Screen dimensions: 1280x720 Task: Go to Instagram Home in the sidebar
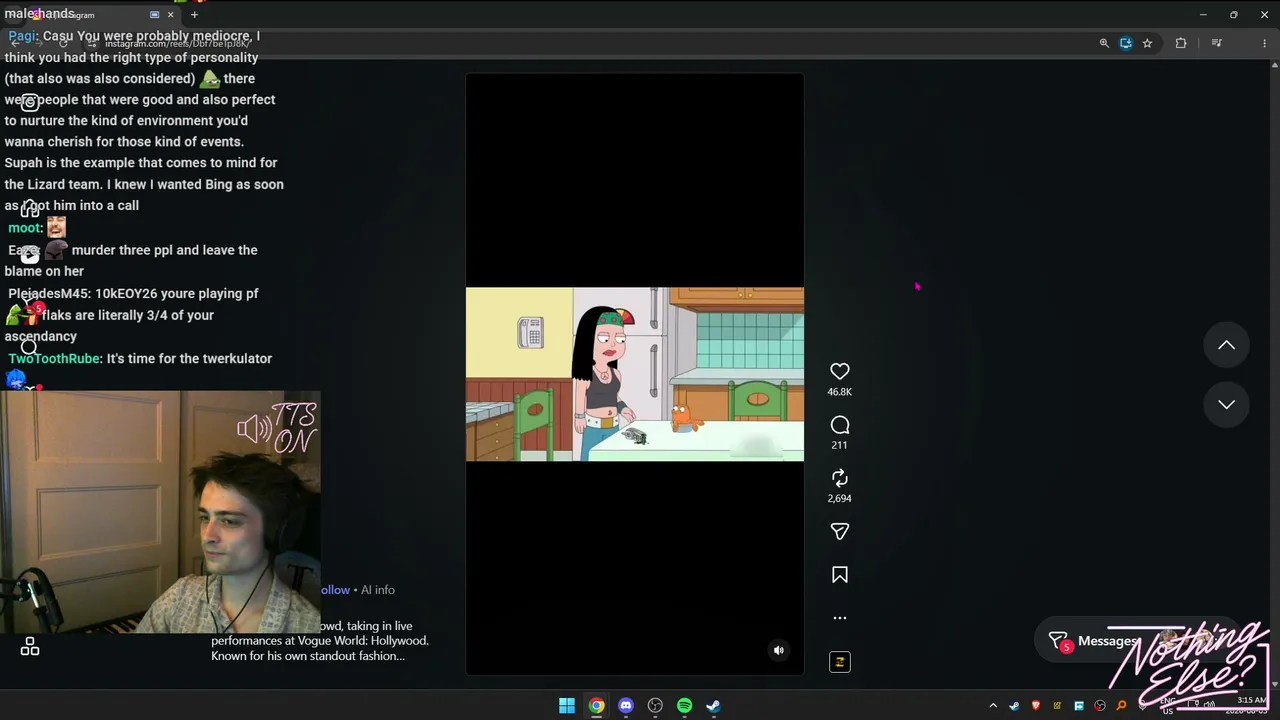coord(30,209)
